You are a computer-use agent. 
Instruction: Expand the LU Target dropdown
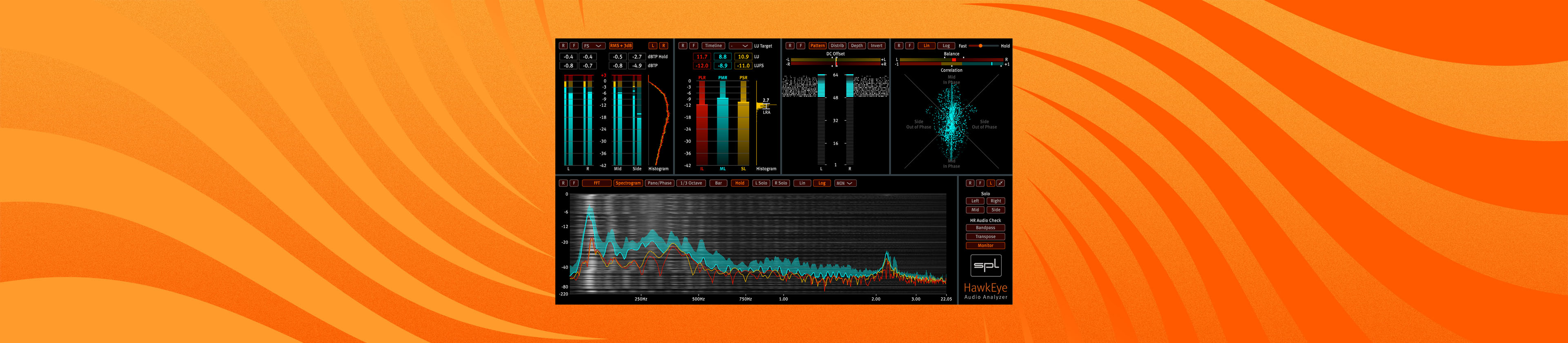[x=739, y=46]
